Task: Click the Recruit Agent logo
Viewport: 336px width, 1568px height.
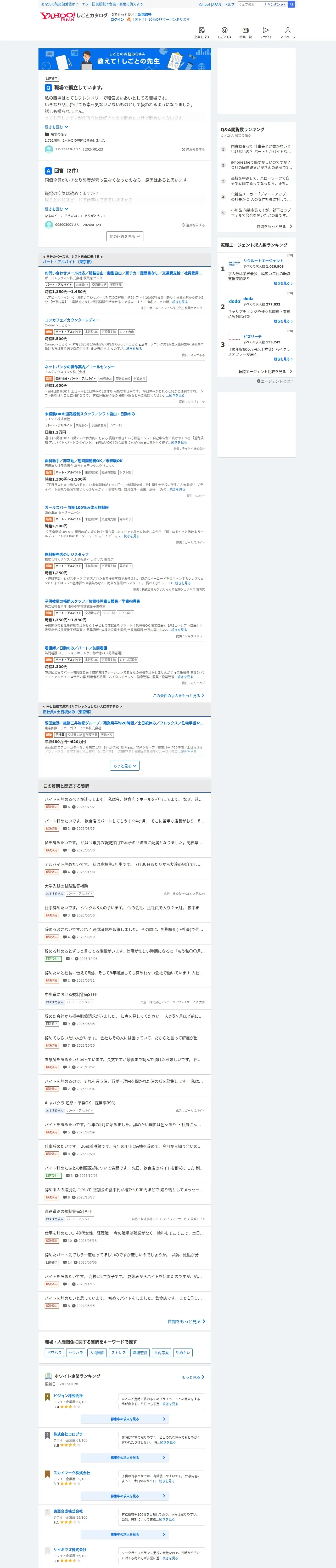Action: click(x=235, y=264)
